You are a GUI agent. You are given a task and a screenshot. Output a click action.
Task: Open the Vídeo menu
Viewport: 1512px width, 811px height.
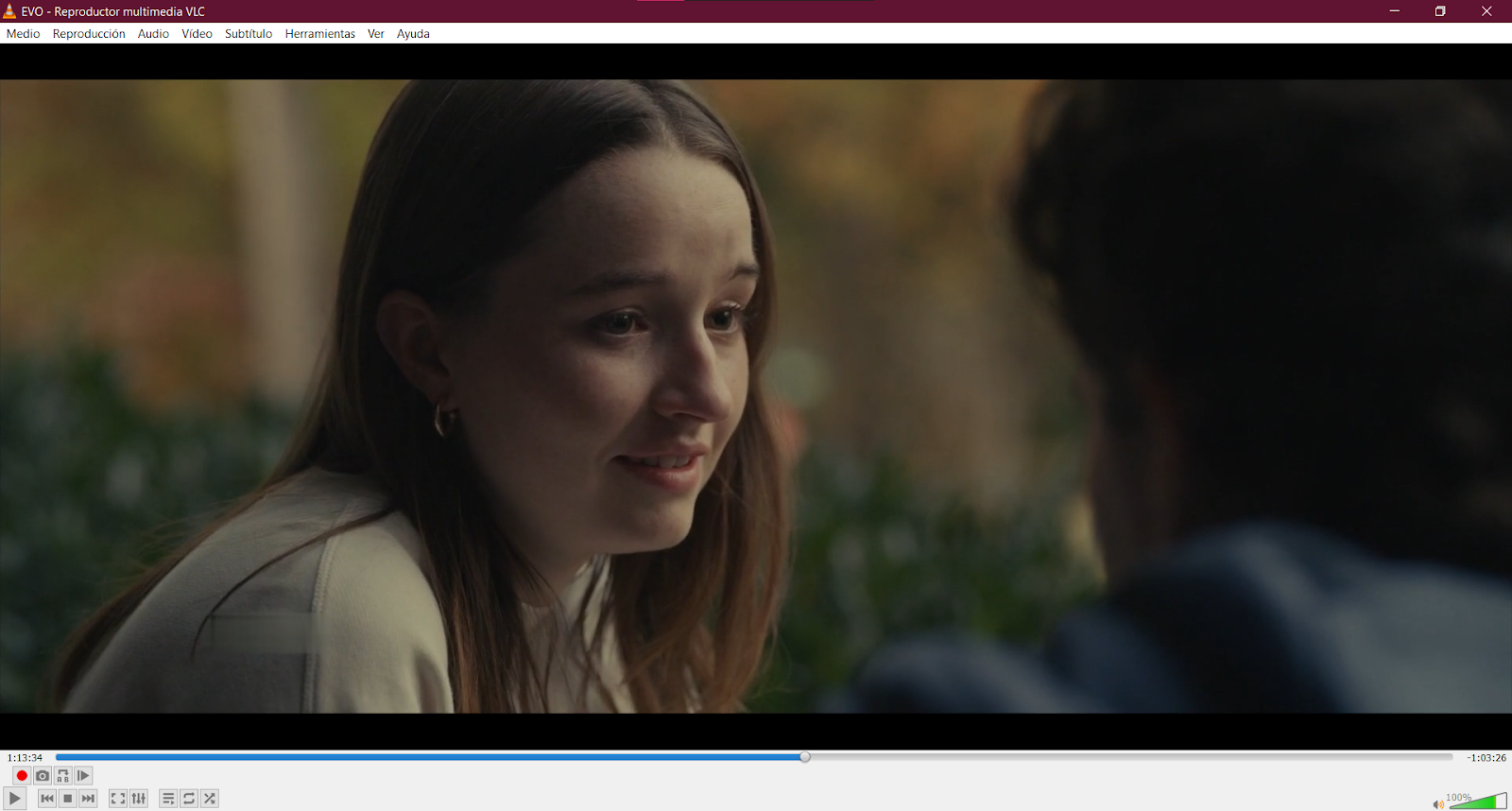(197, 33)
